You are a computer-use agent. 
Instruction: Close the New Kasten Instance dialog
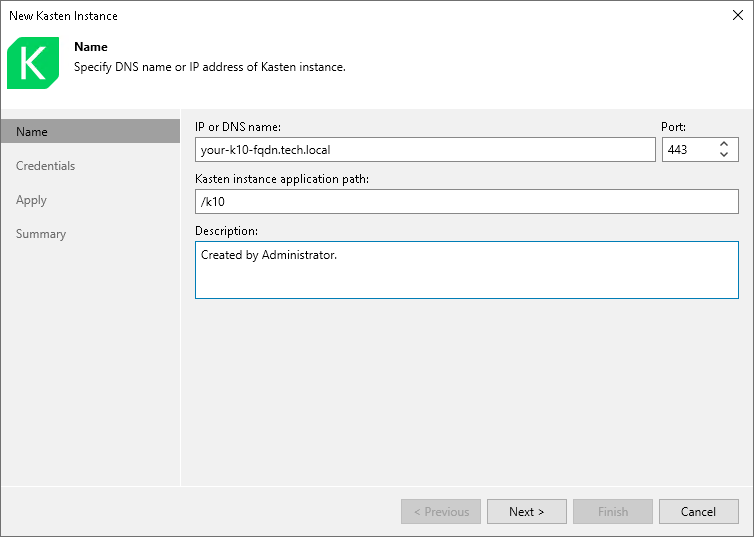tap(738, 15)
